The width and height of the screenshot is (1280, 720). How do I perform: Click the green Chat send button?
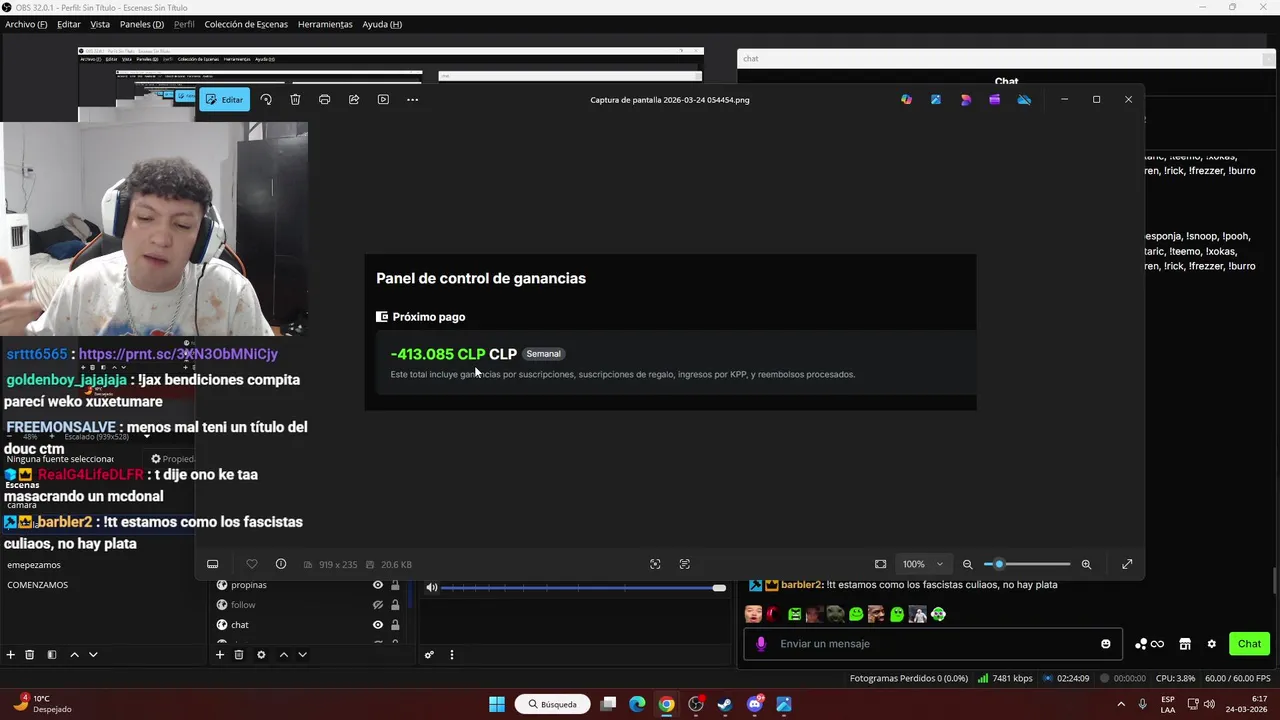pos(1250,644)
